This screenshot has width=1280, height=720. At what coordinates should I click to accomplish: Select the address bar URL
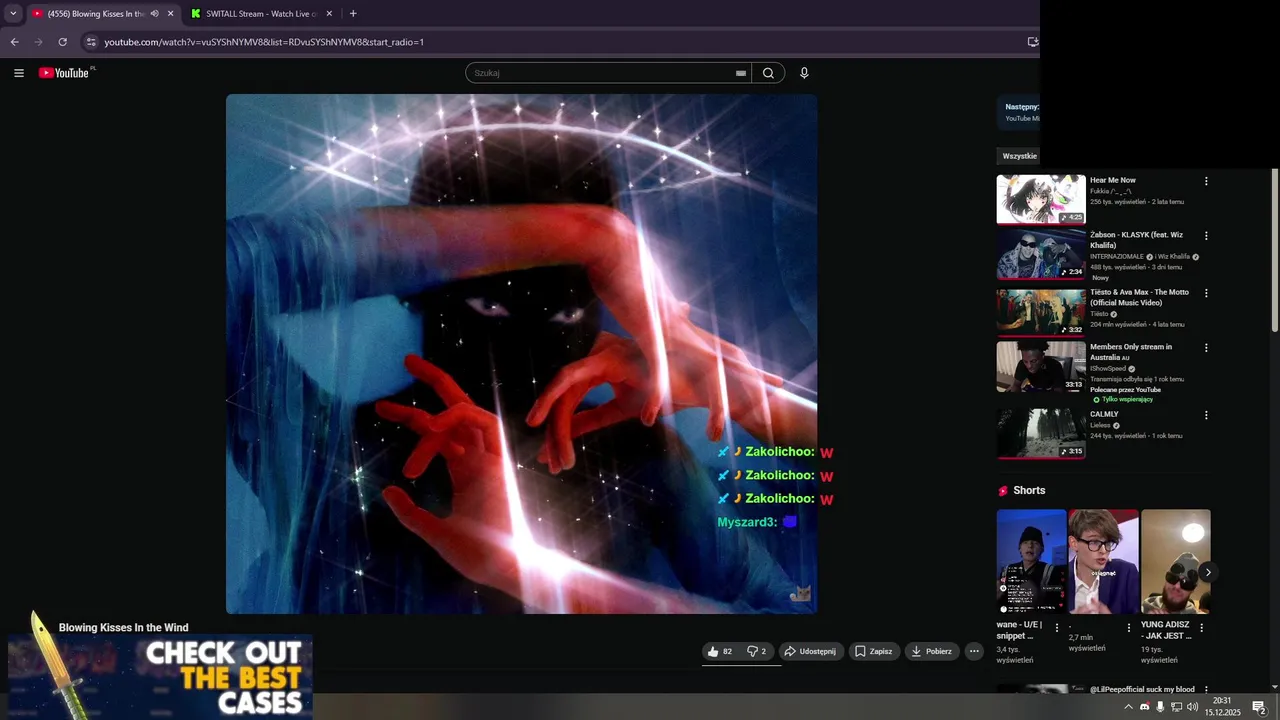point(264,42)
